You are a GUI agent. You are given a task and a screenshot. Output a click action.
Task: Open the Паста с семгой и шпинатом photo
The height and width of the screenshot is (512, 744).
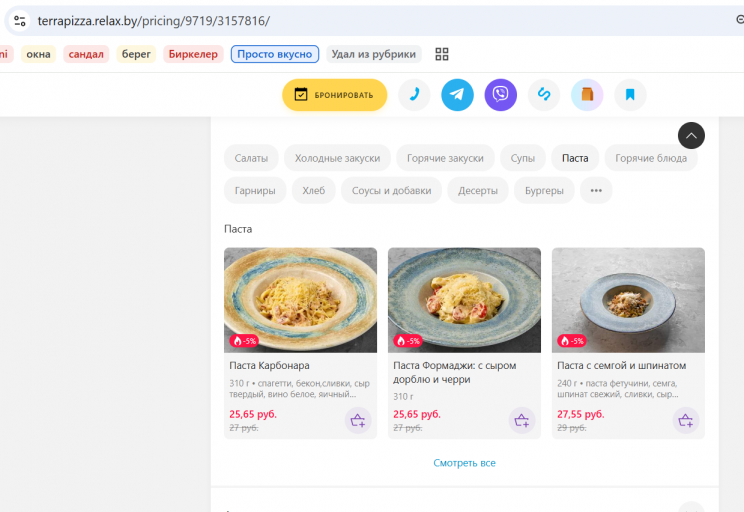(628, 300)
